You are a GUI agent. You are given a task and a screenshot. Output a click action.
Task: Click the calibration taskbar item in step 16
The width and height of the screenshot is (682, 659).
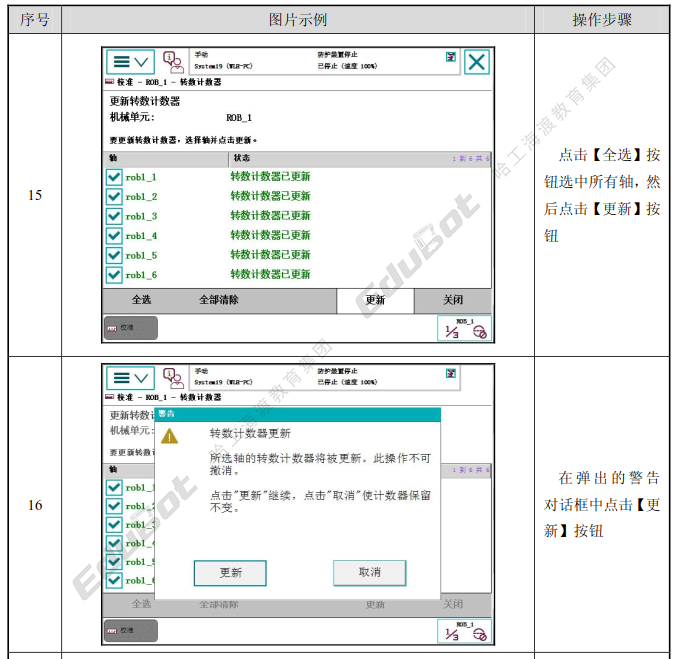tap(130, 630)
